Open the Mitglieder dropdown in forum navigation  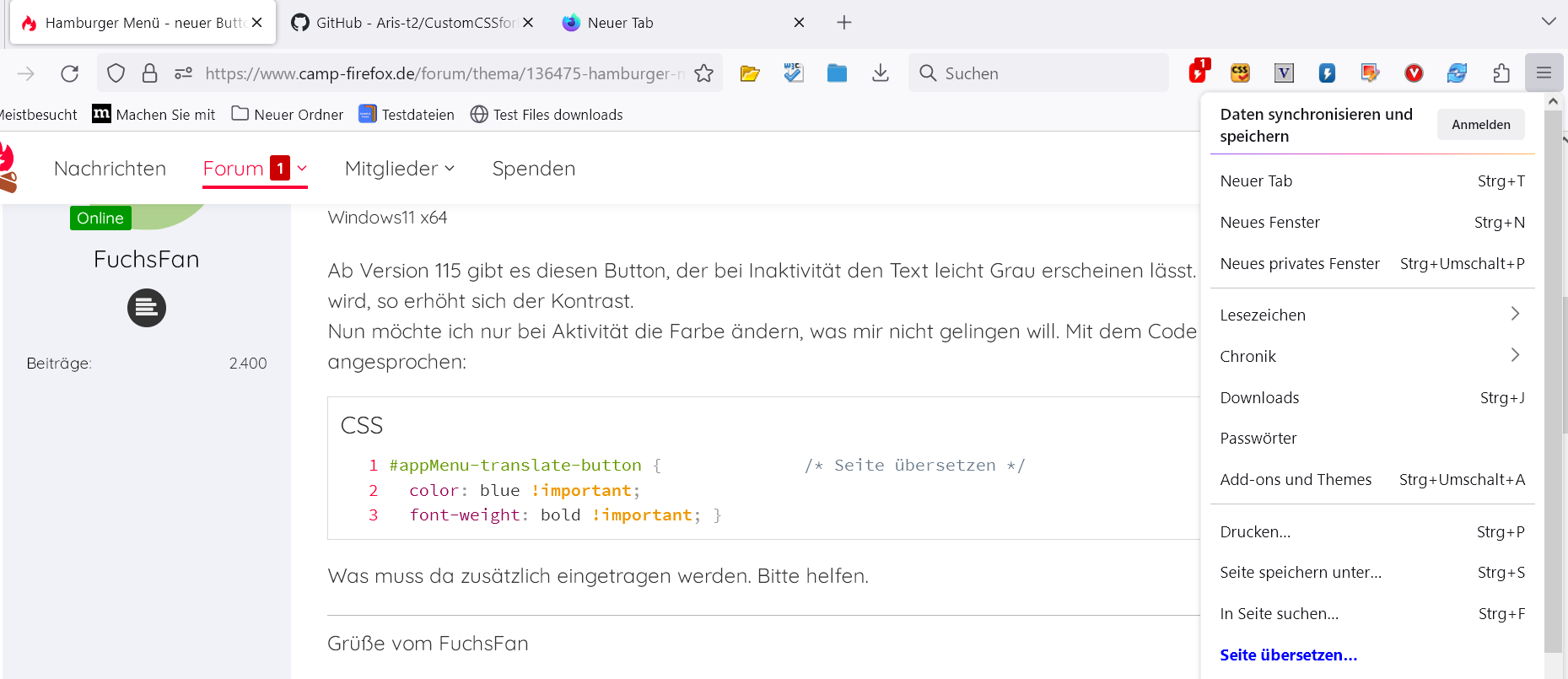pos(400,169)
